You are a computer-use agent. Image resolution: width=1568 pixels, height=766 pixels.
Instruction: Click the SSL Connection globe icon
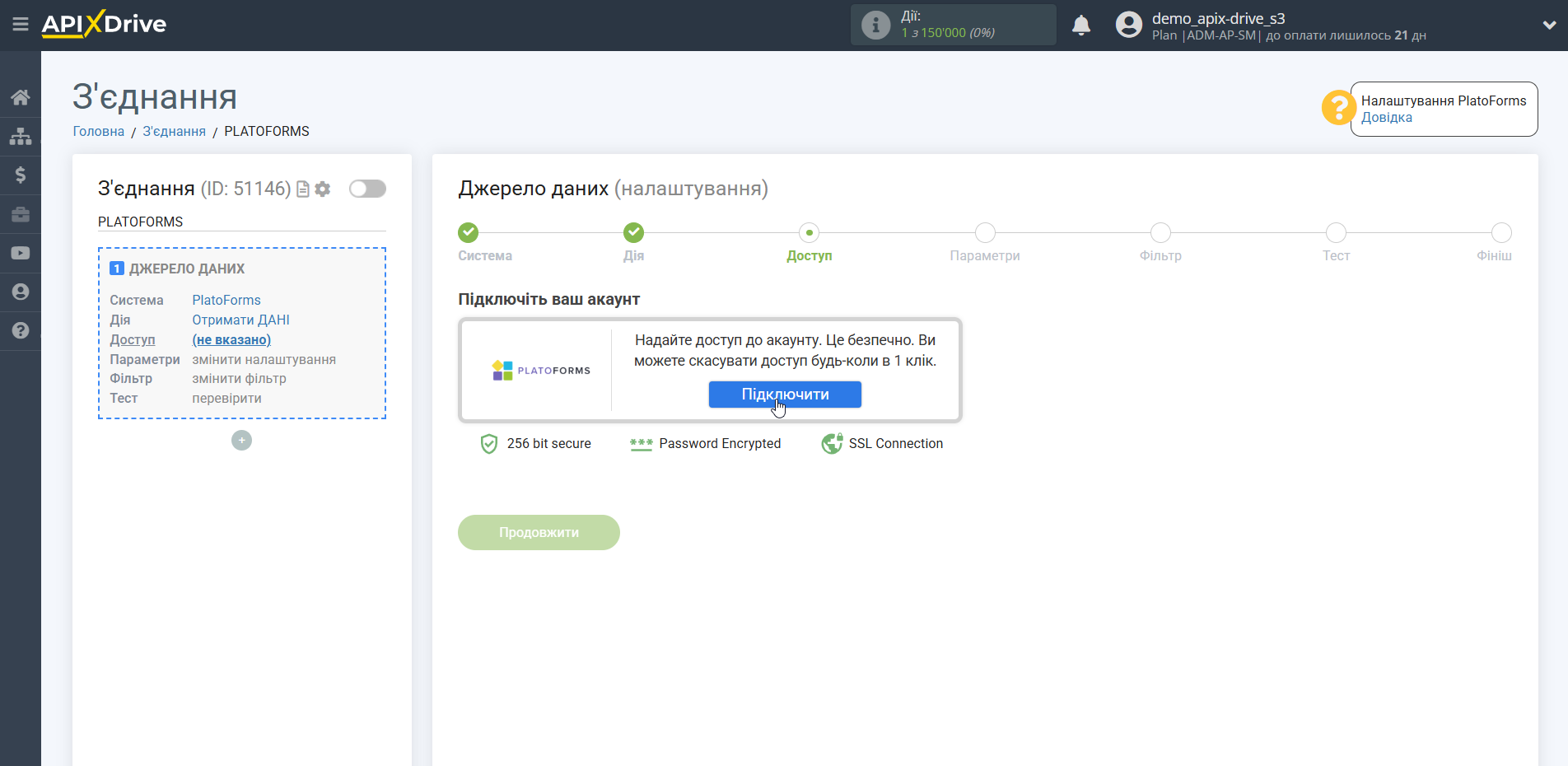tap(833, 444)
